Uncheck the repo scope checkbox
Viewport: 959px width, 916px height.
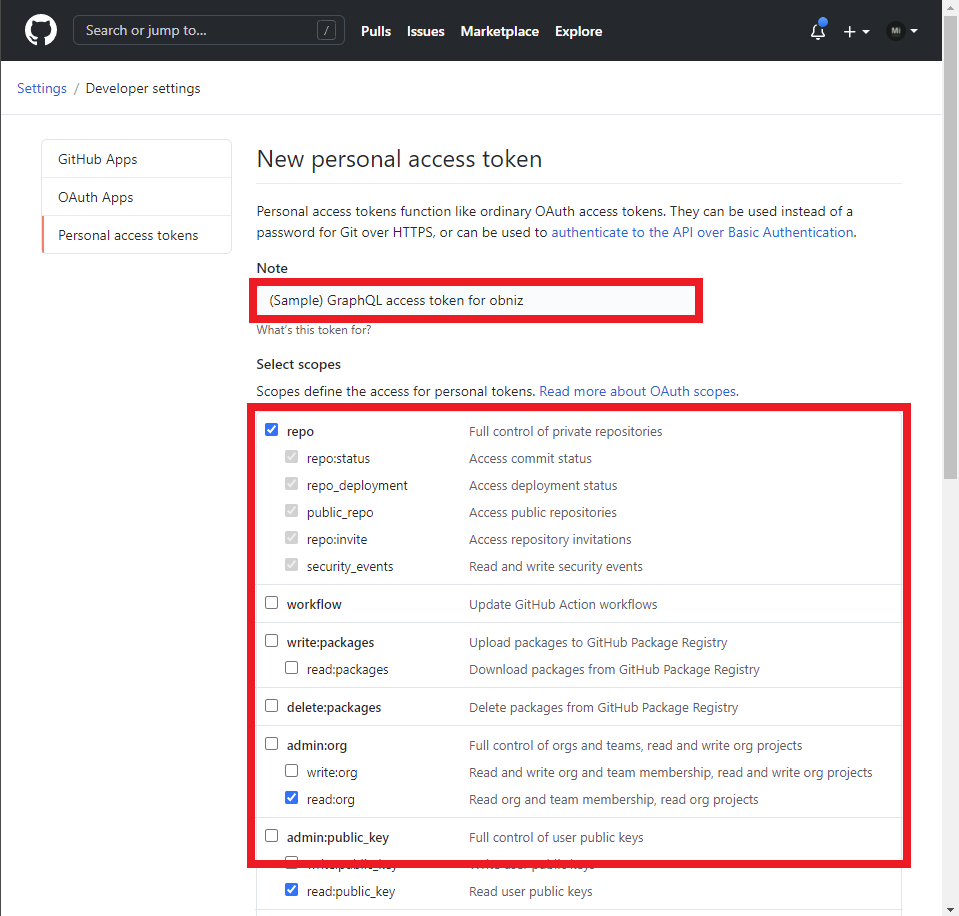(x=272, y=430)
